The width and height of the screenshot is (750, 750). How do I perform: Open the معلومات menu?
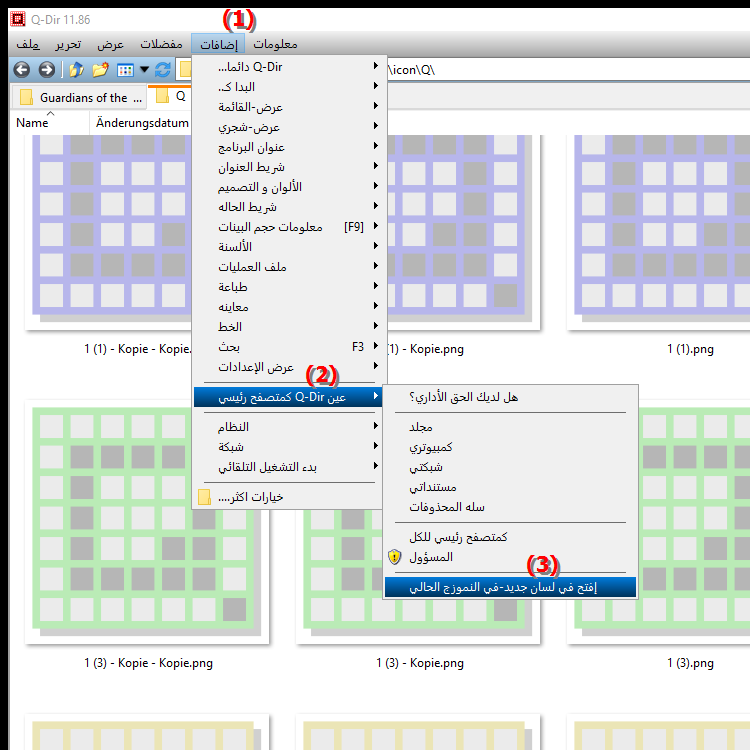pyautogui.click(x=275, y=44)
